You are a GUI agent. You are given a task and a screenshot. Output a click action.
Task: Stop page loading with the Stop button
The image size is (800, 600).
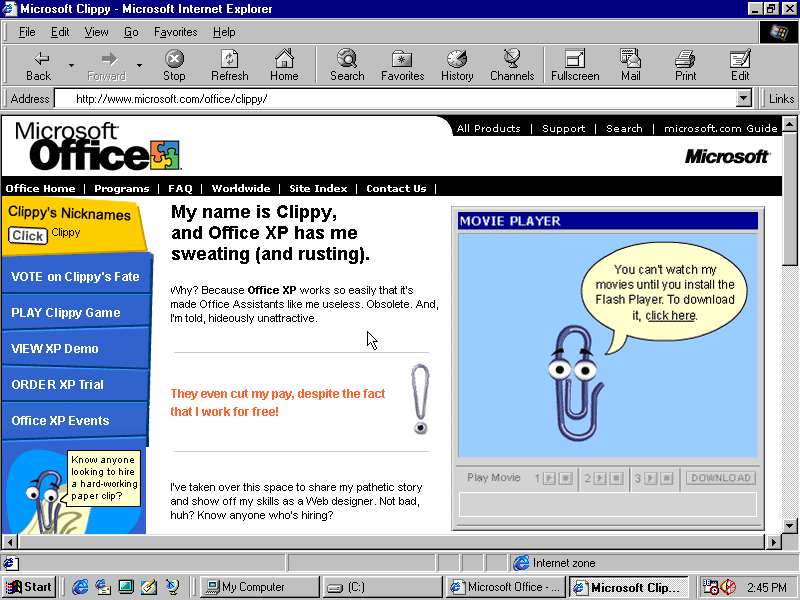point(174,66)
